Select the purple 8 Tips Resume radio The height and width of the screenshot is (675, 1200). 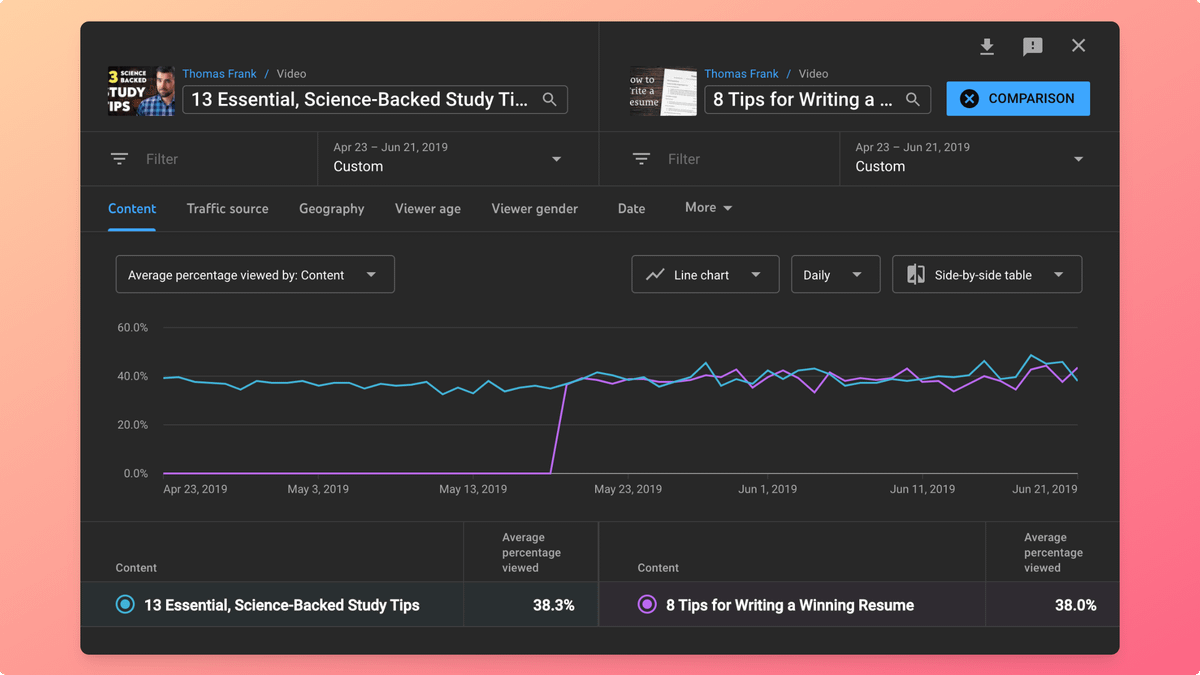pyautogui.click(x=647, y=604)
